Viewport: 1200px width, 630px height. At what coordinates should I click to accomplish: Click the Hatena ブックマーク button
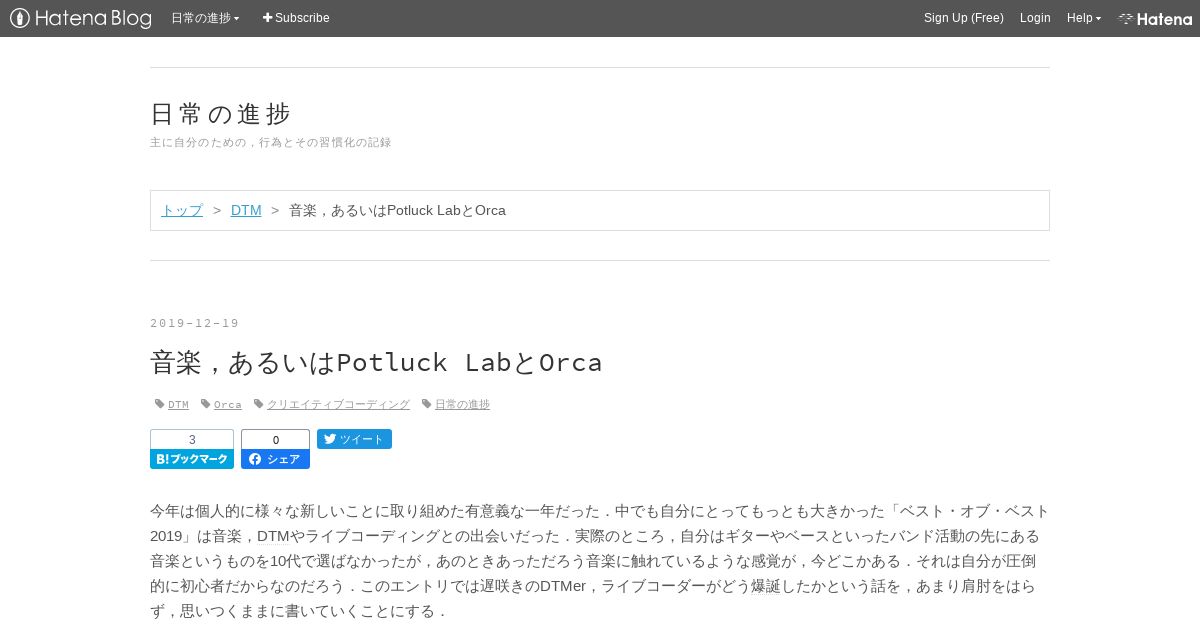coord(192,459)
